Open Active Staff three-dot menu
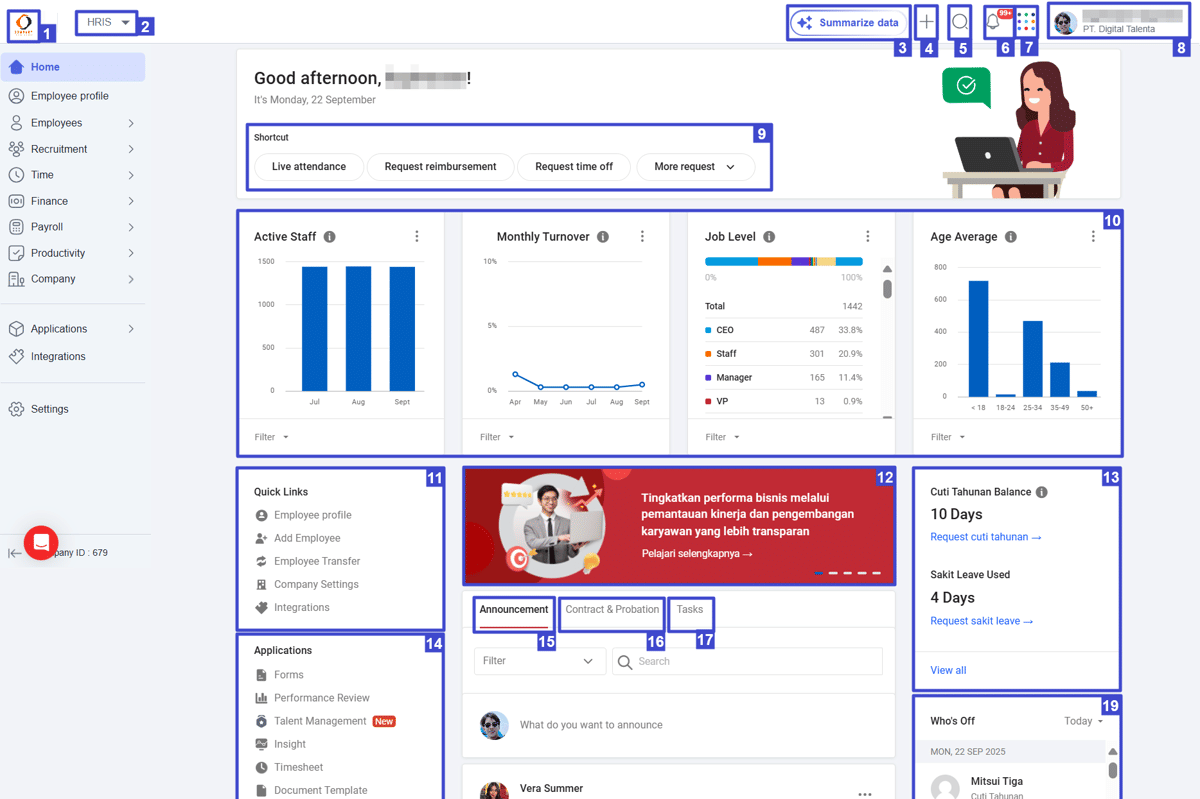 click(x=417, y=237)
